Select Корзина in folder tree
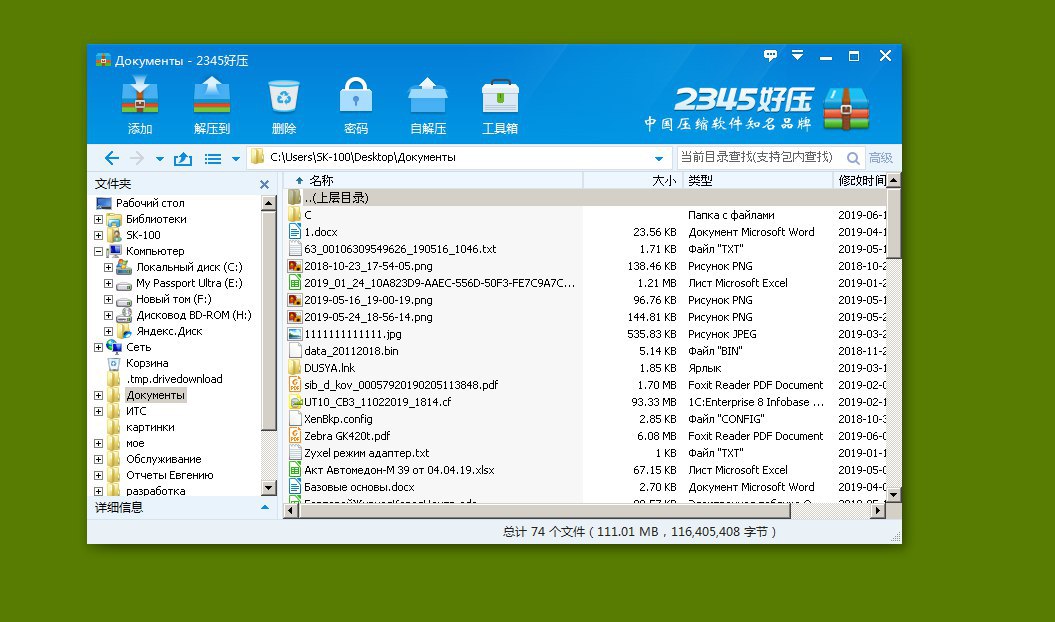1055x622 pixels. [x=147, y=364]
